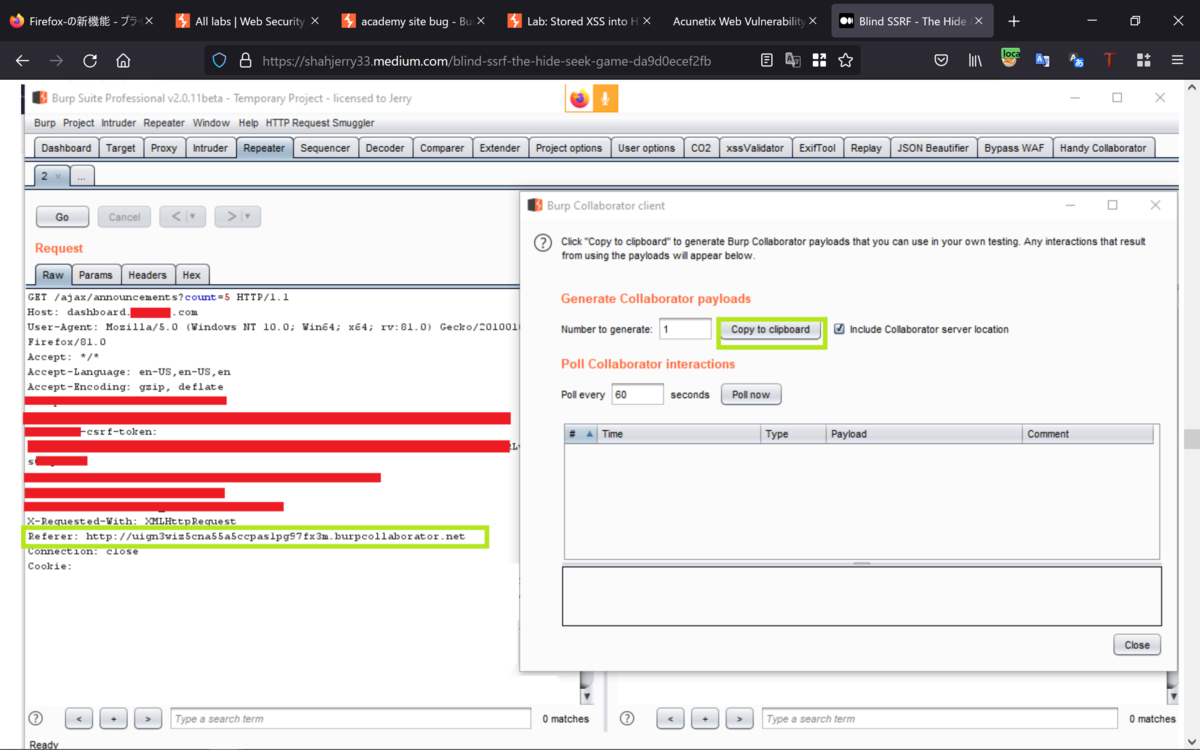Click the Referer header line in request
Screen dimensions: 1200x750
click(247, 536)
